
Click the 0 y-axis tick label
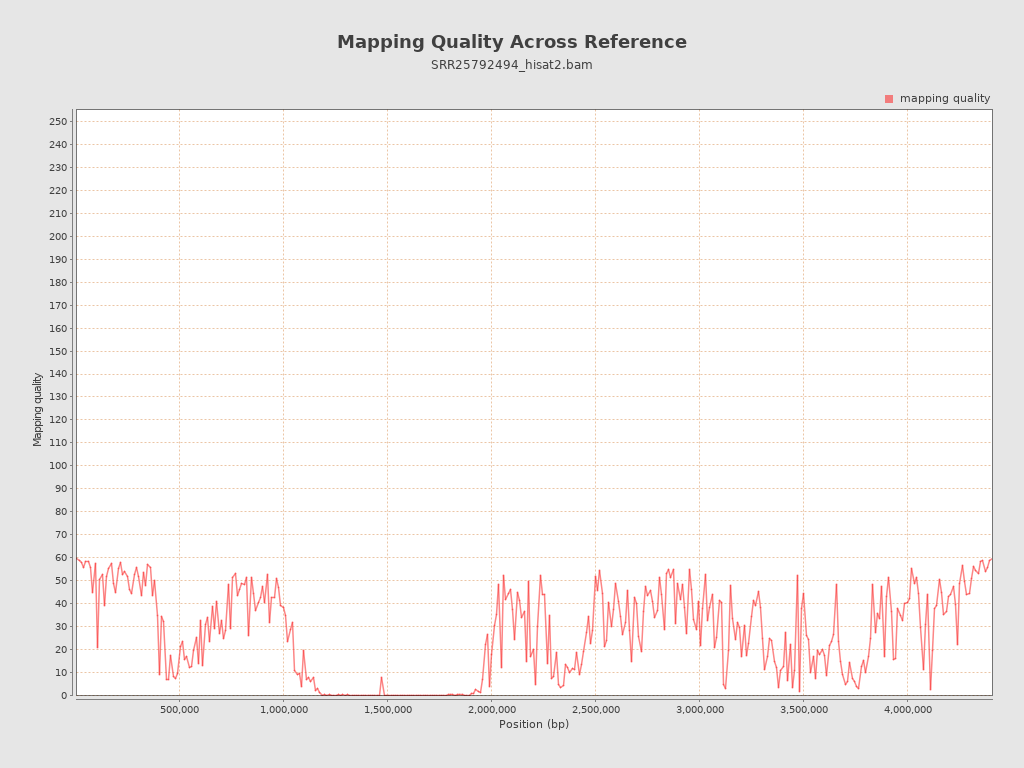(x=64, y=696)
